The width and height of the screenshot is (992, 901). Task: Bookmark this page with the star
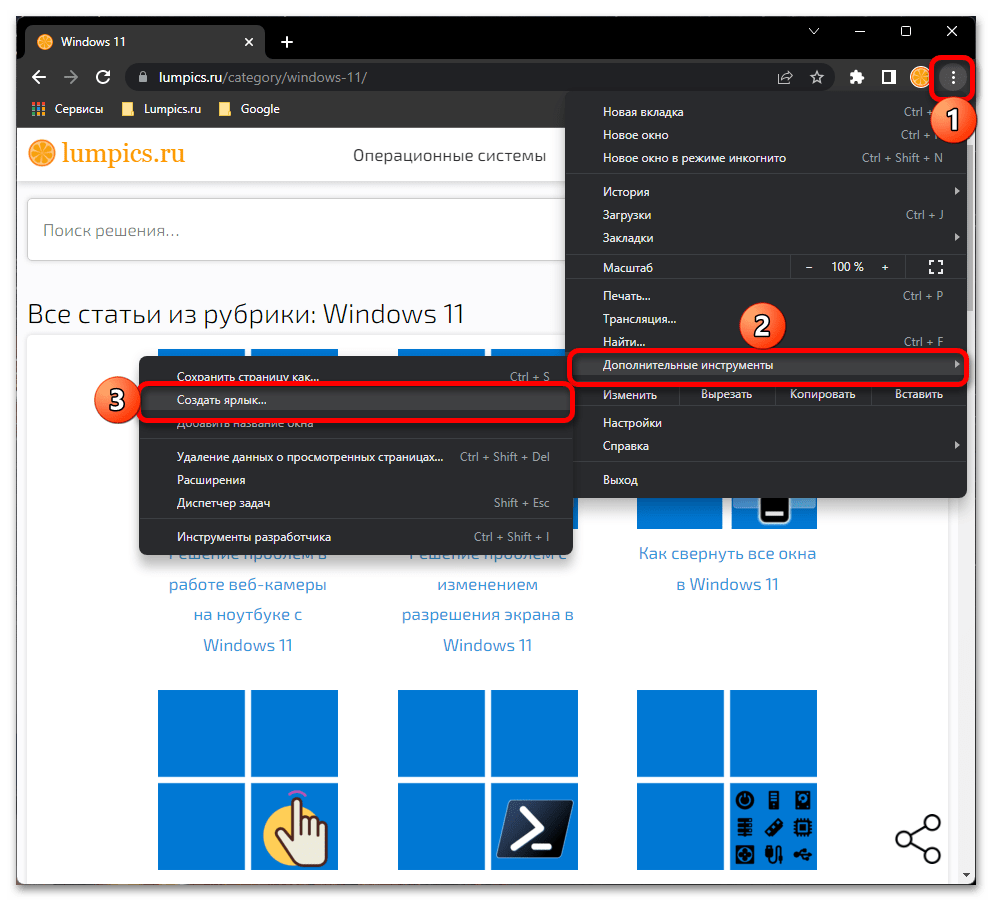tap(817, 77)
